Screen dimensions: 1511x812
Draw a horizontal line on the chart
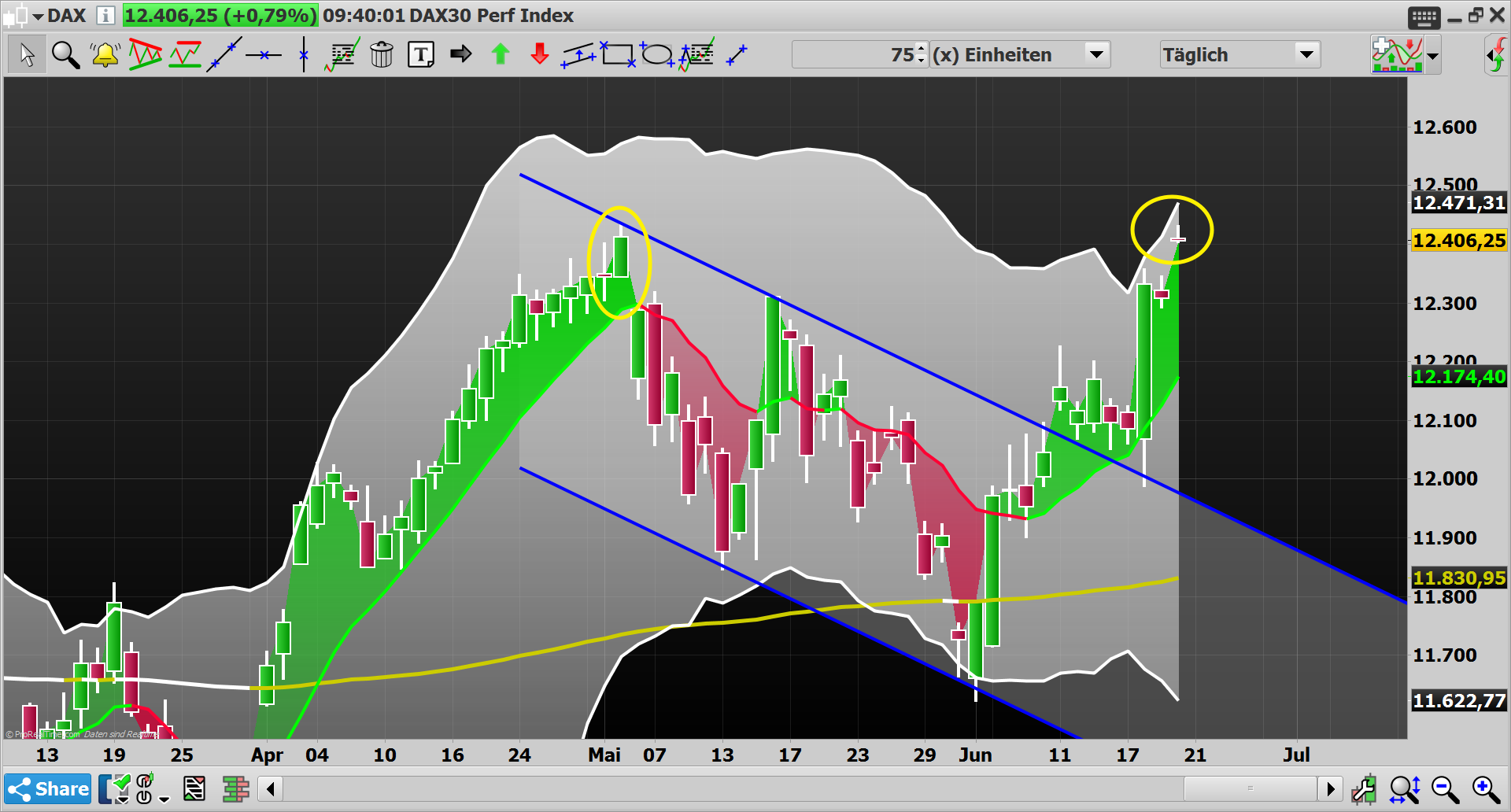click(264, 54)
